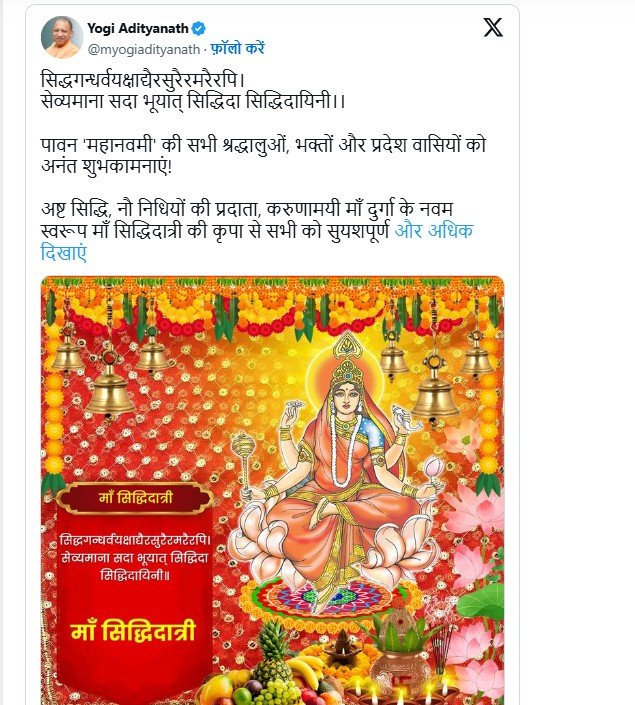Click the goddess's golden crown
Image resolution: width=635 pixels, height=705 pixels.
click(345, 359)
